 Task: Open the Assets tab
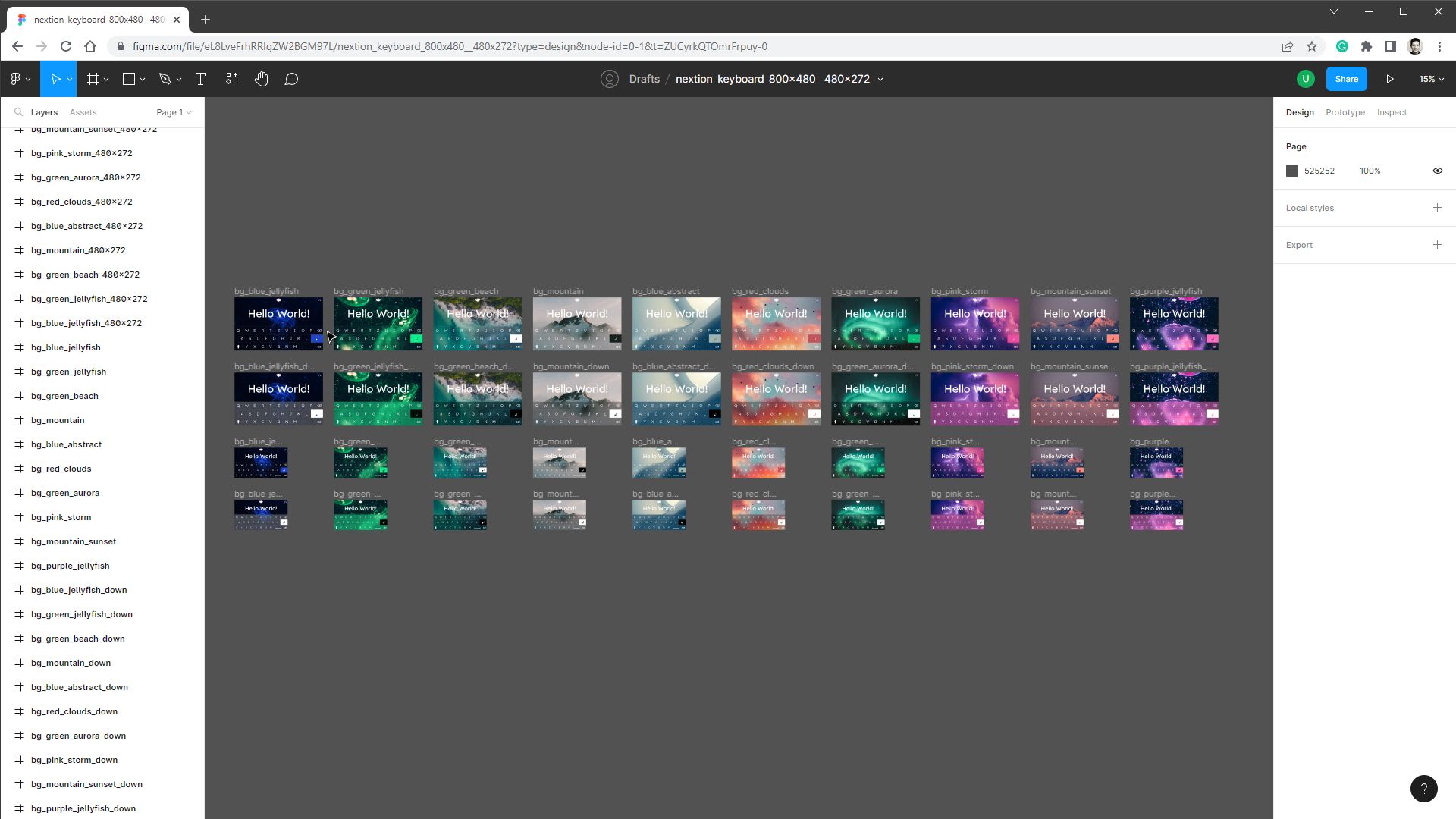[x=83, y=112]
